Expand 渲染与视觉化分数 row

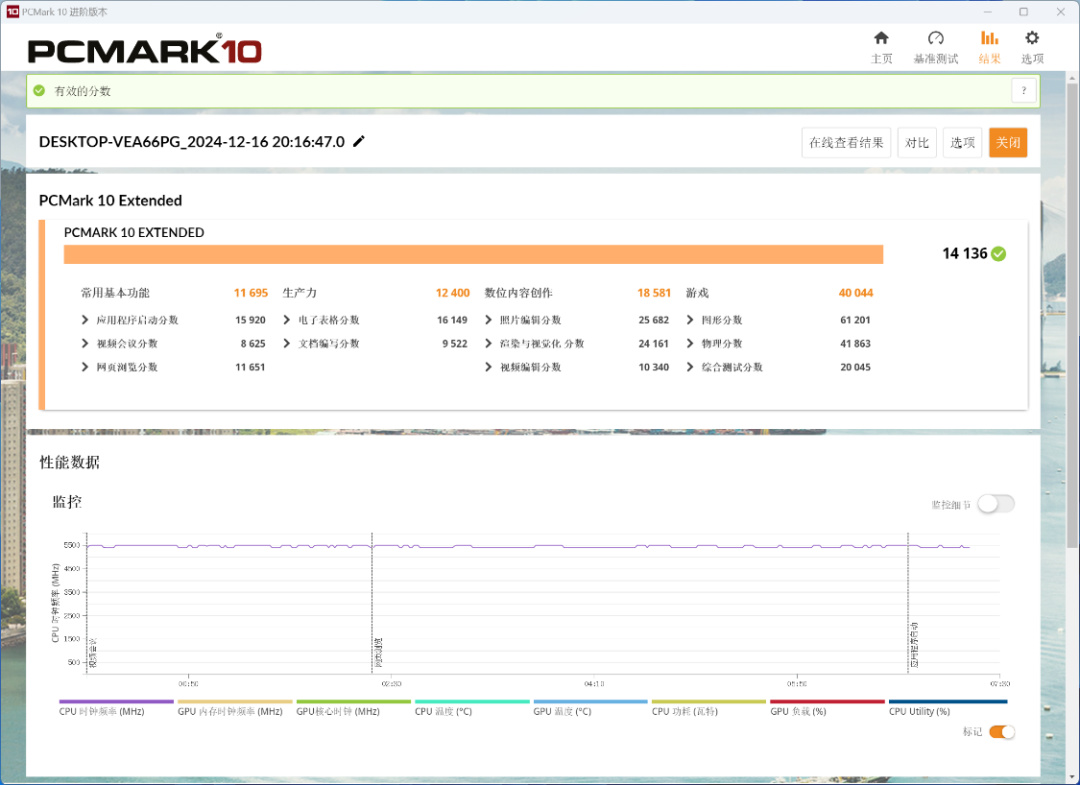(488, 343)
